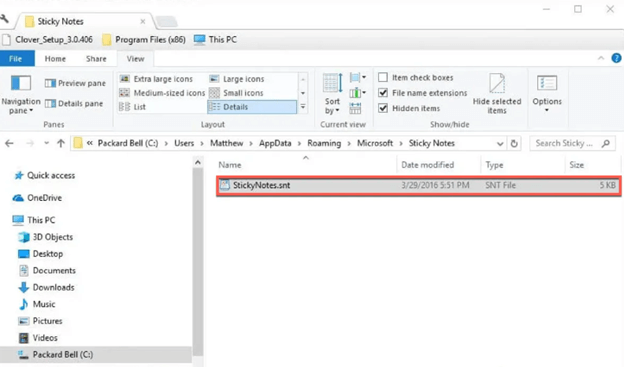Select List layout
The height and width of the screenshot is (367, 624).
pyautogui.click(x=133, y=107)
